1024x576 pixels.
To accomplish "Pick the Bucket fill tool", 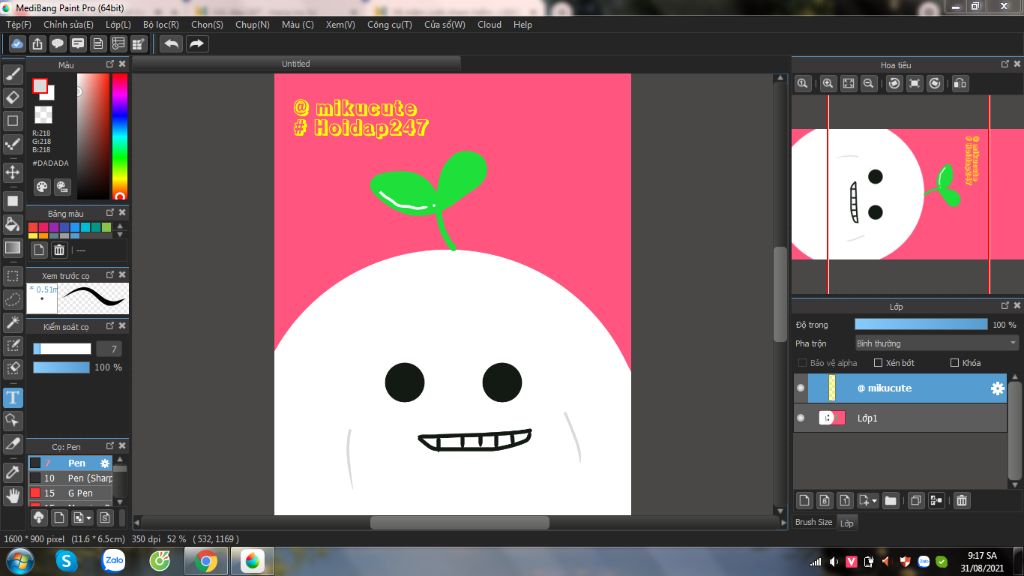I will [12, 225].
